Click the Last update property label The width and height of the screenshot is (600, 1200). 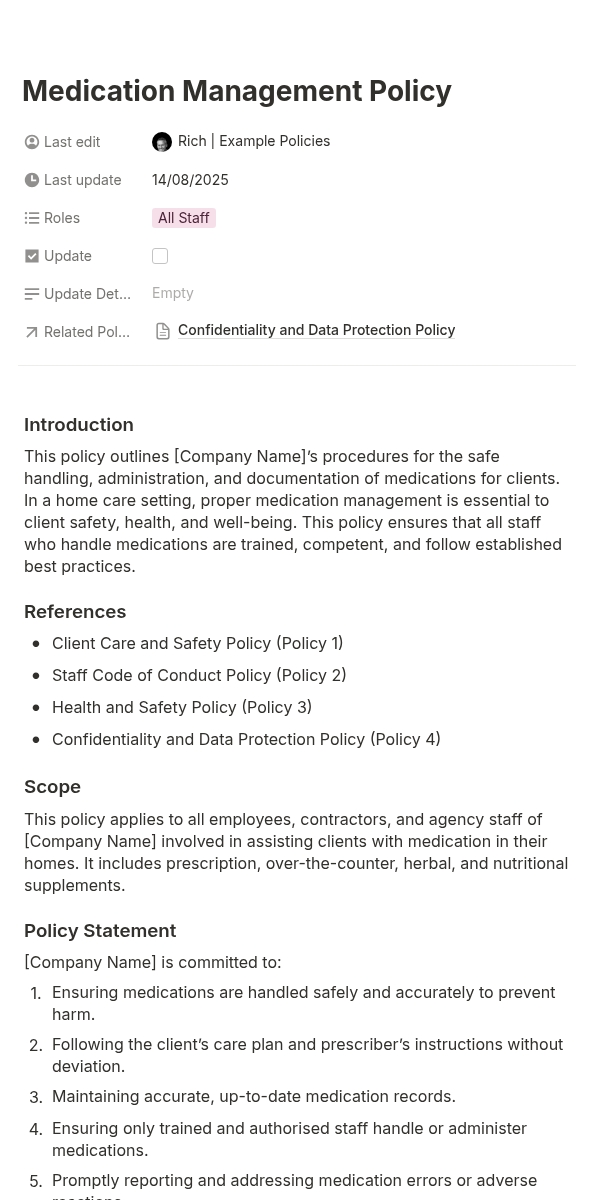(x=82, y=180)
